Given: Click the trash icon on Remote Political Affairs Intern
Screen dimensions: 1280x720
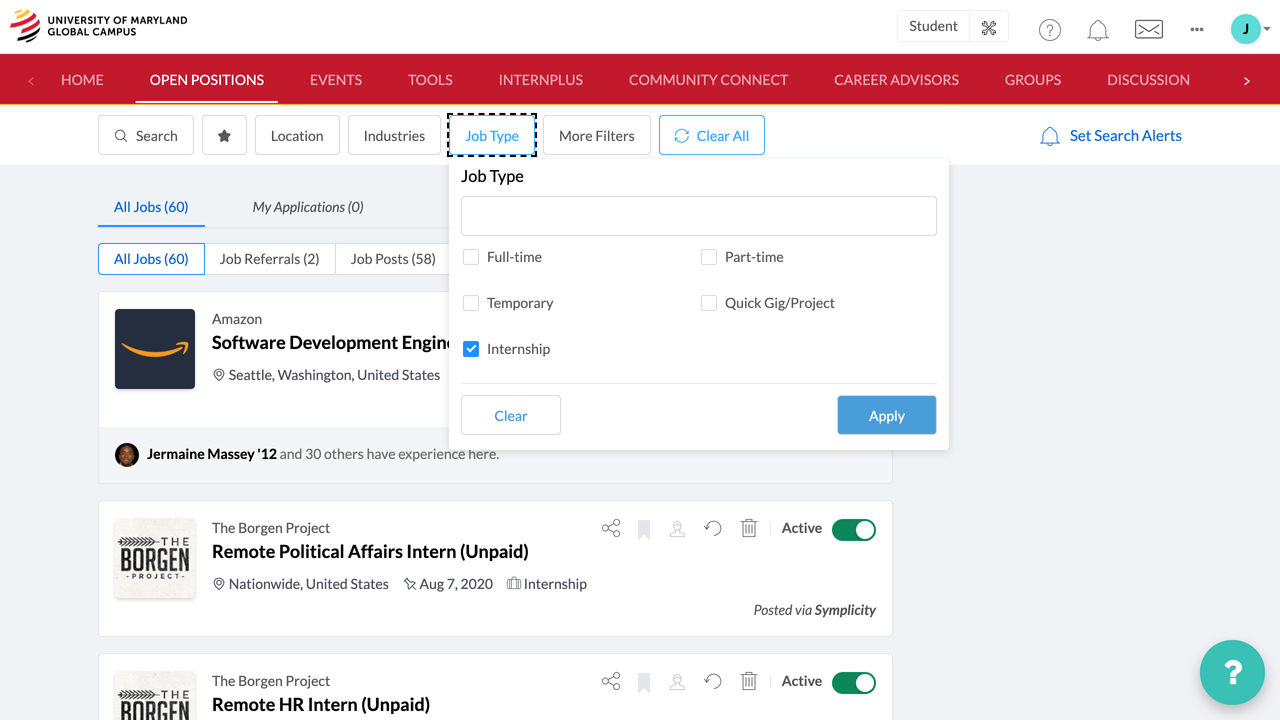Looking at the screenshot, I should coord(749,528).
